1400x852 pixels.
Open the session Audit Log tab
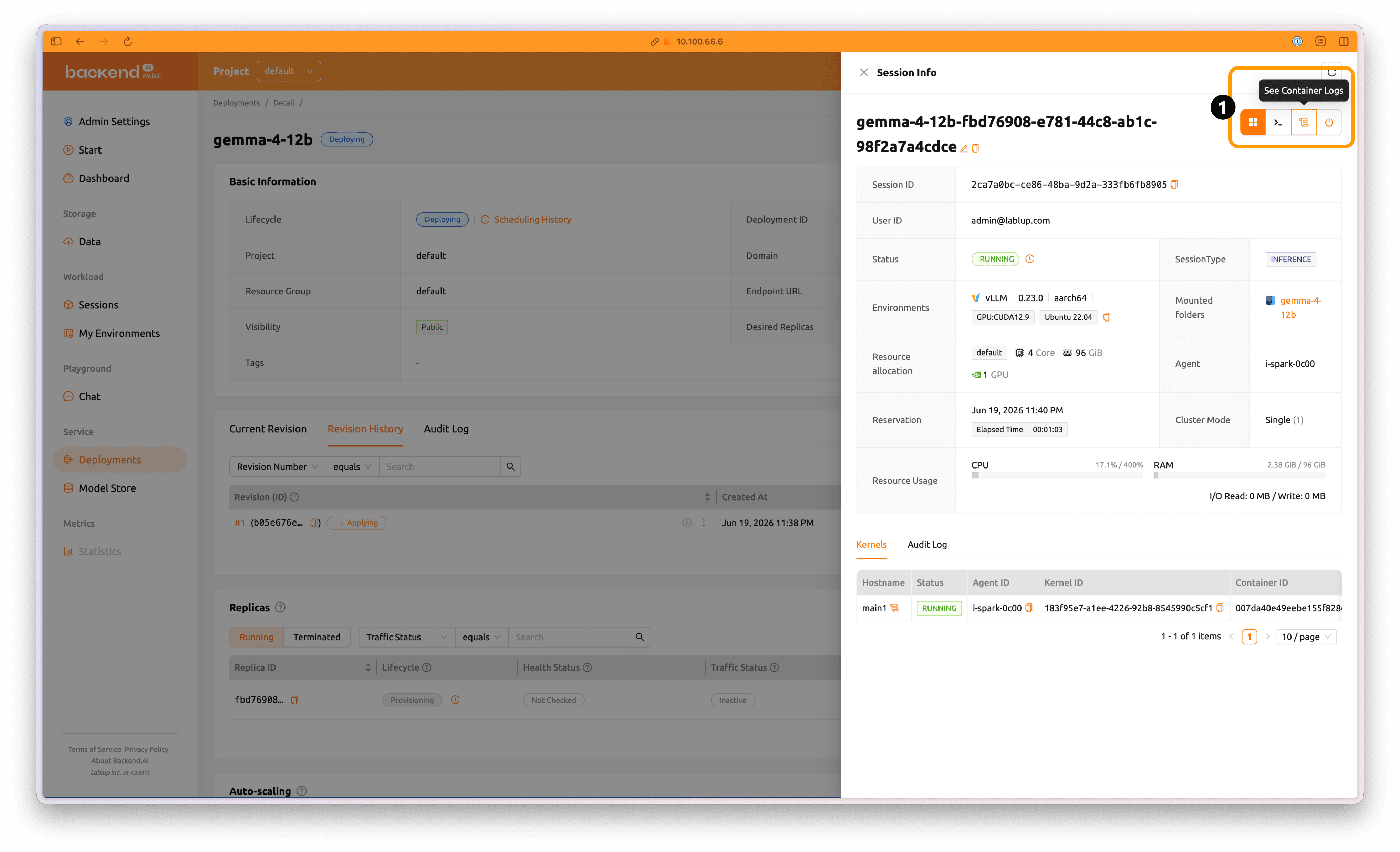pos(927,544)
